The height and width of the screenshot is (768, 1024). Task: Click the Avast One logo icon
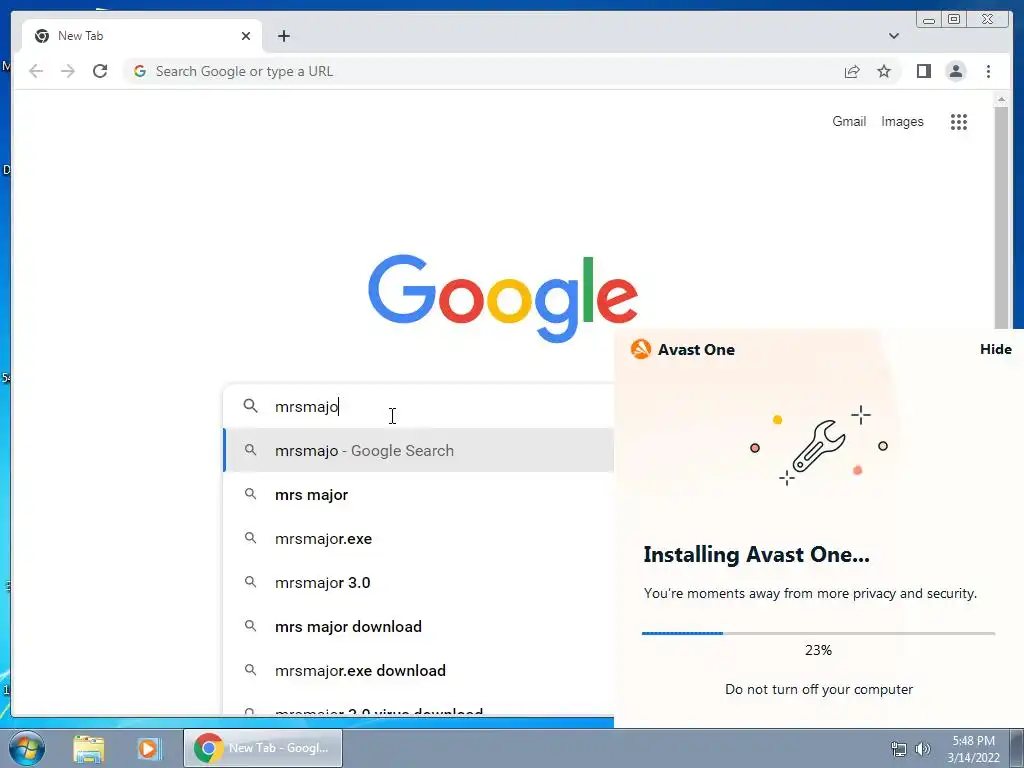coord(641,349)
